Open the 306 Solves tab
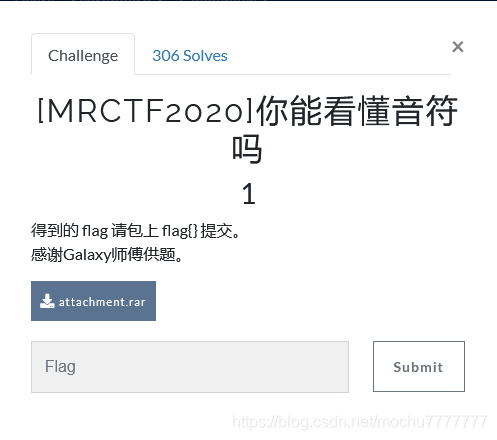Screen dimensions: 497x440 [190, 56]
